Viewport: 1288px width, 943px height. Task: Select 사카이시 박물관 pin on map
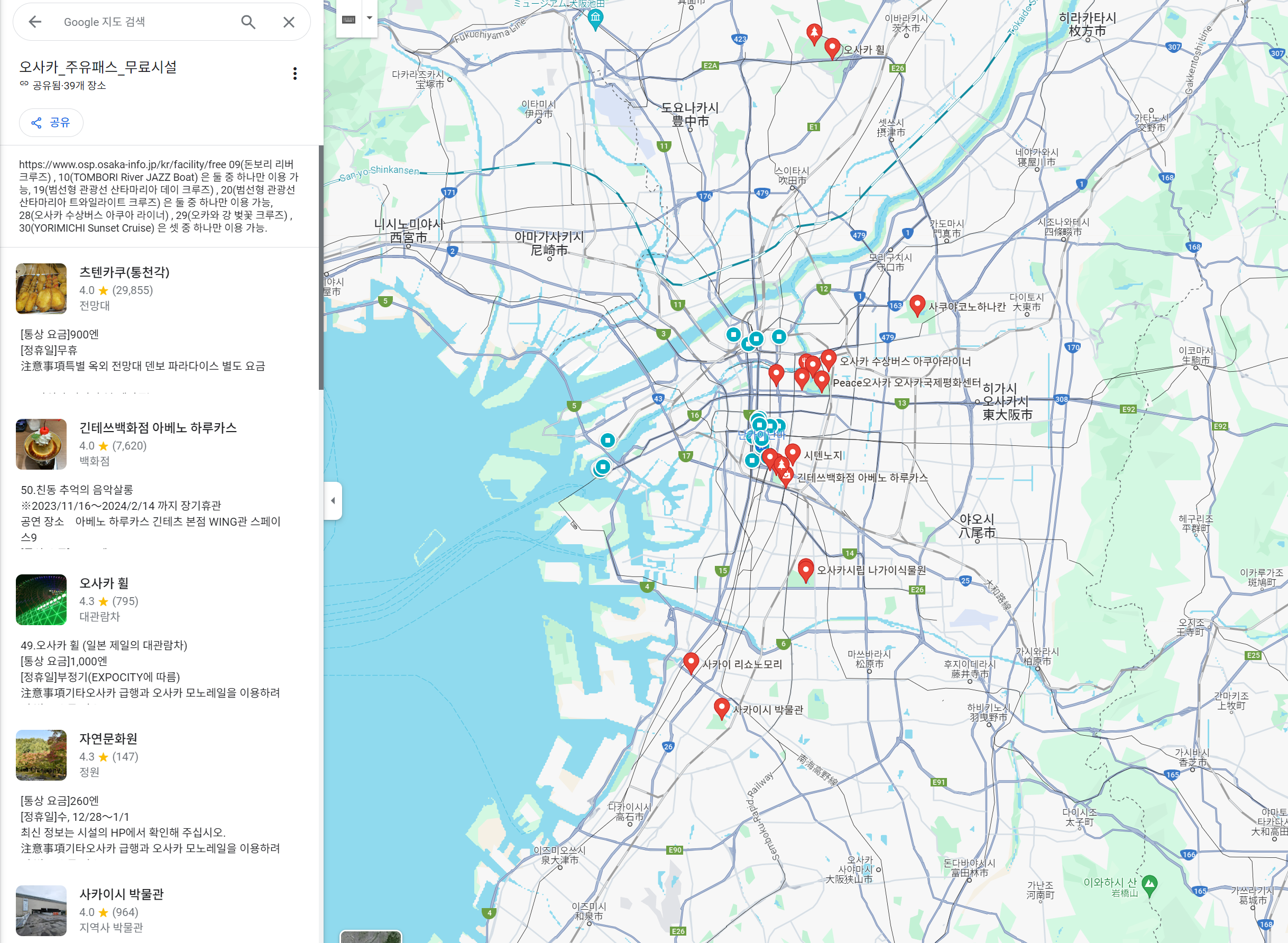pos(721,707)
